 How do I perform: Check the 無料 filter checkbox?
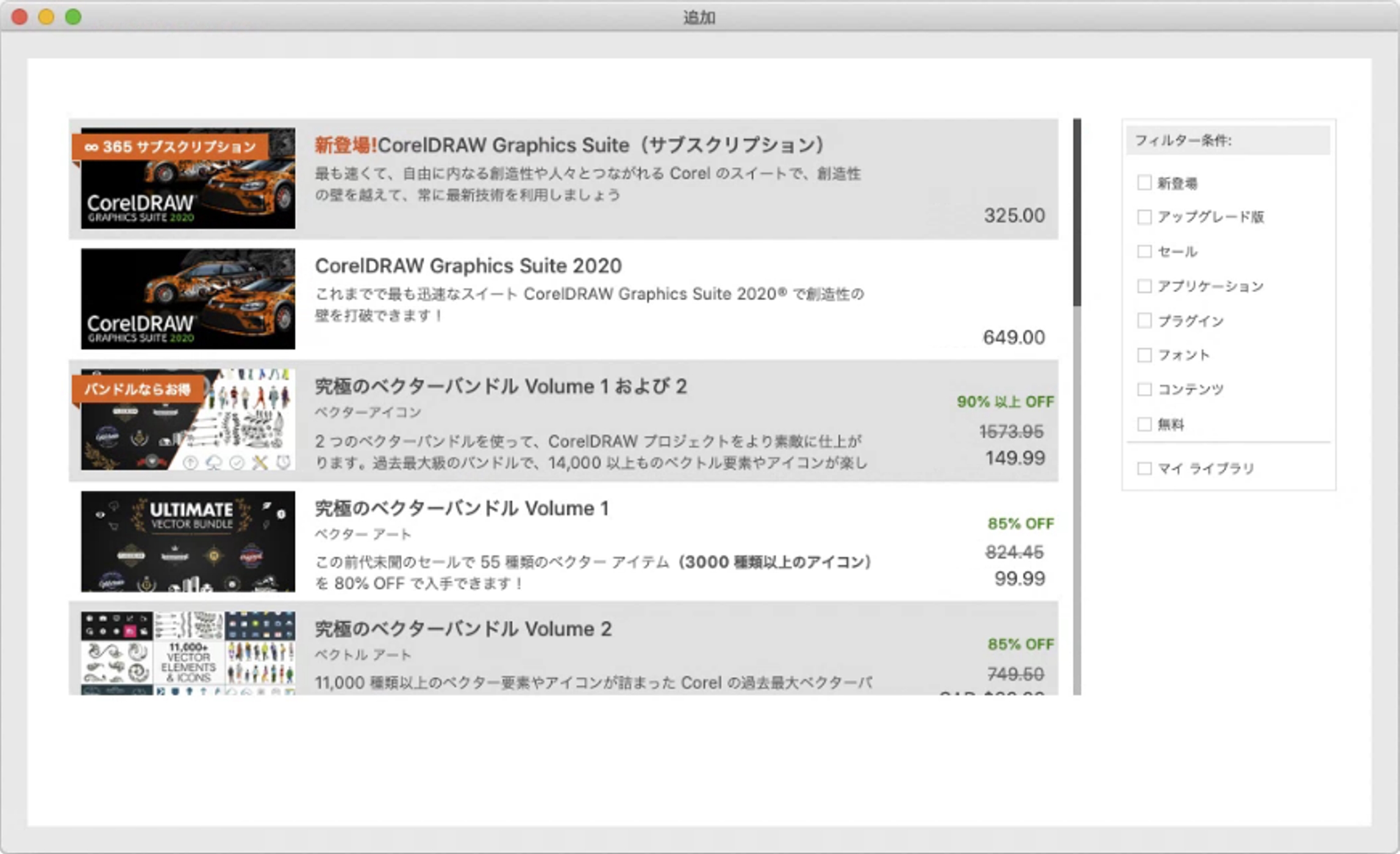(x=1145, y=423)
